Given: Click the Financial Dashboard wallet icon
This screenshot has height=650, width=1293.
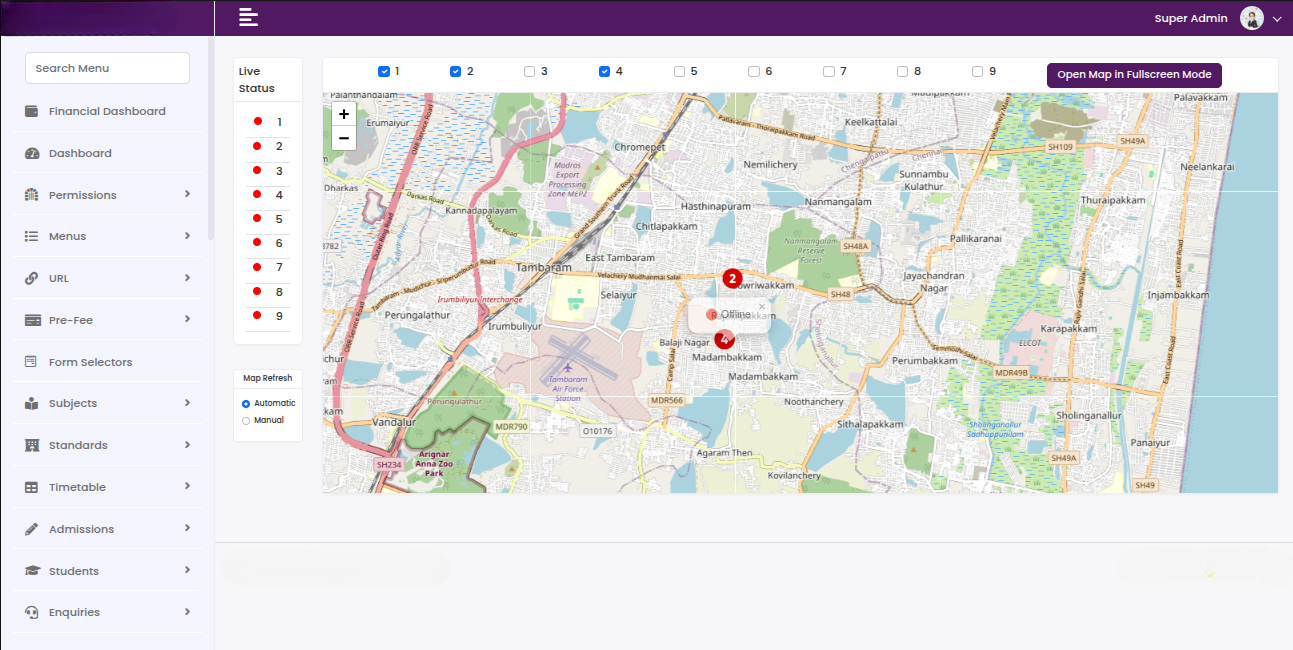Looking at the screenshot, I should (x=31, y=111).
